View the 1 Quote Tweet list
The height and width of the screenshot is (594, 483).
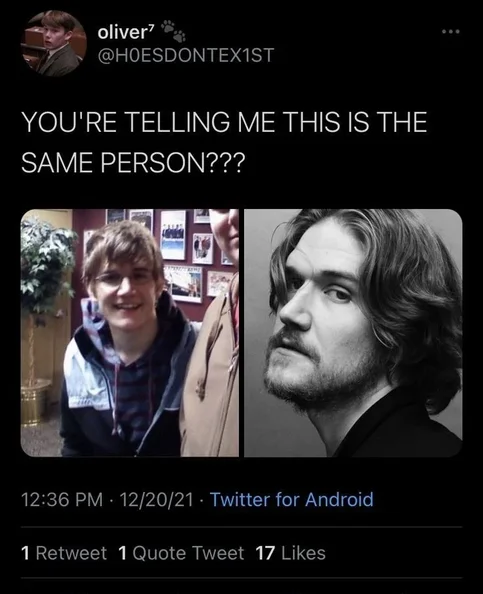(181, 553)
